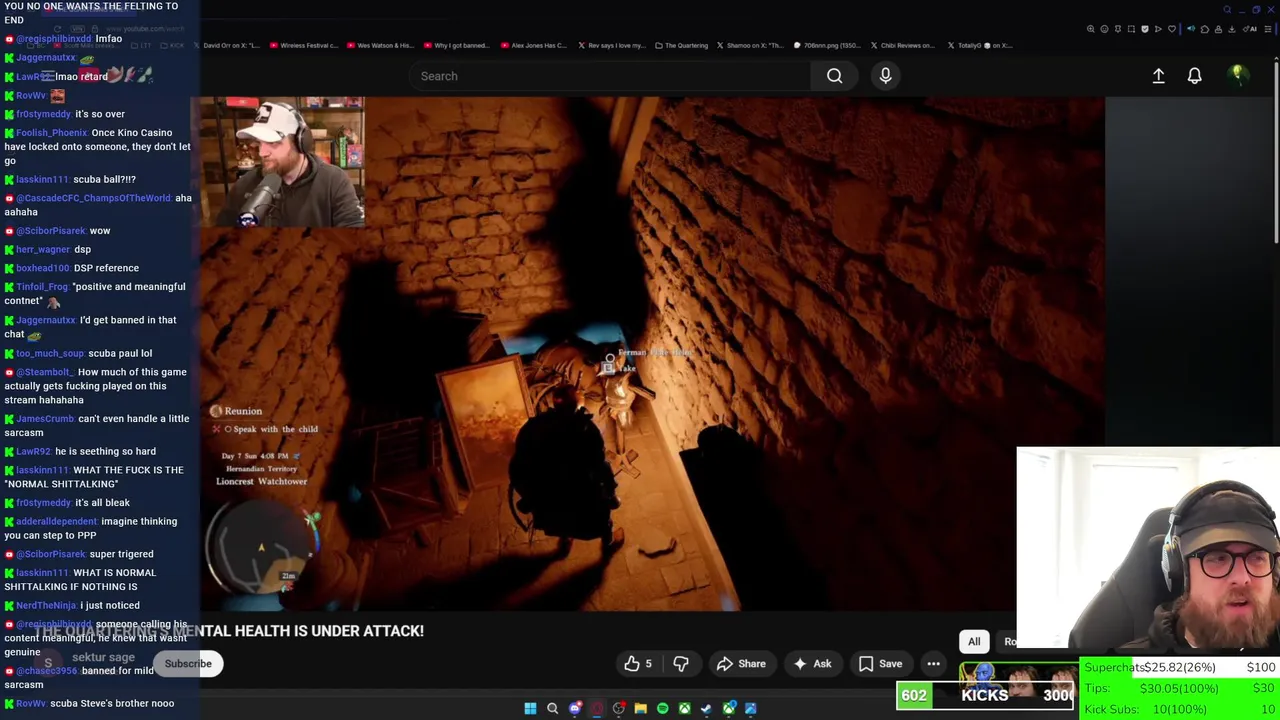Open the browser easy setup menu icon
The image size is (1280, 720).
pos(1268,29)
